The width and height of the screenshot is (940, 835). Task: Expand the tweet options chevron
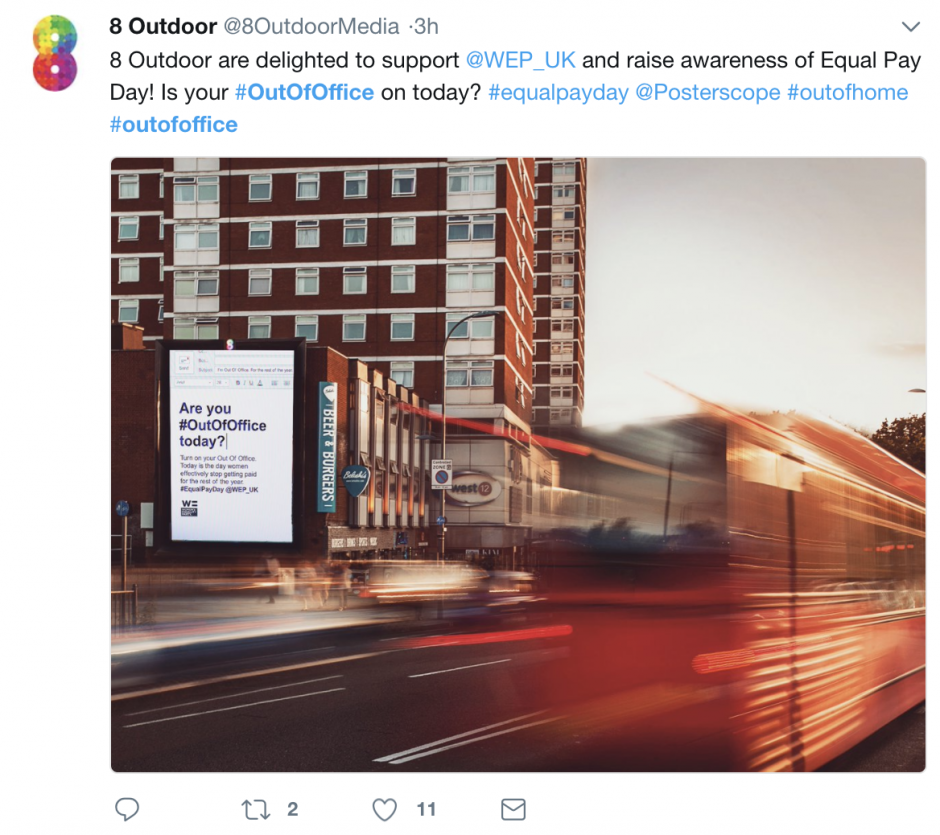tap(911, 26)
